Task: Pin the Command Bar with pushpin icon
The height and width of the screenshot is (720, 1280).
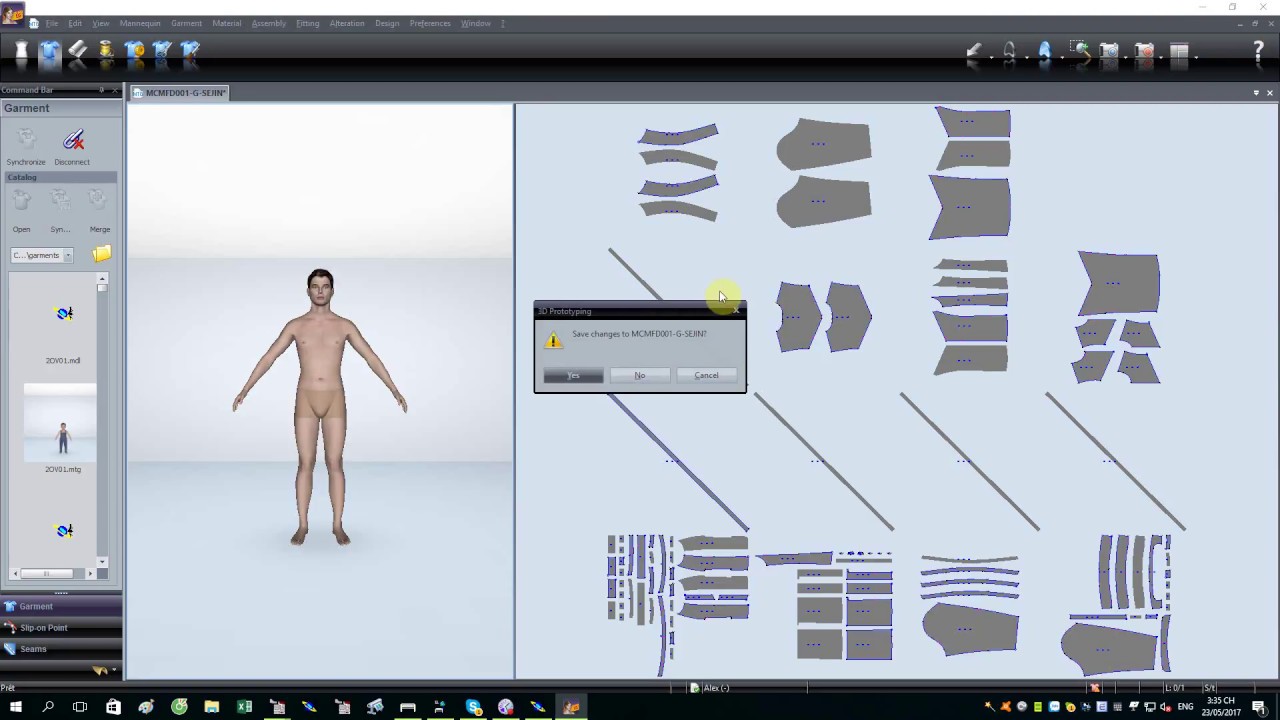Action: point(101,91)
